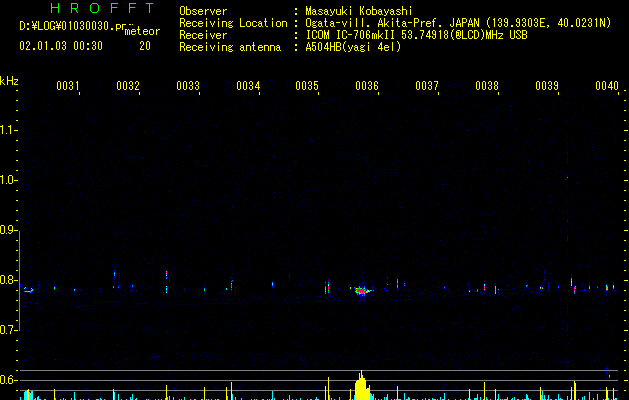Click the Receiver field label
The image size is (629, 400).
pos(203,35)
